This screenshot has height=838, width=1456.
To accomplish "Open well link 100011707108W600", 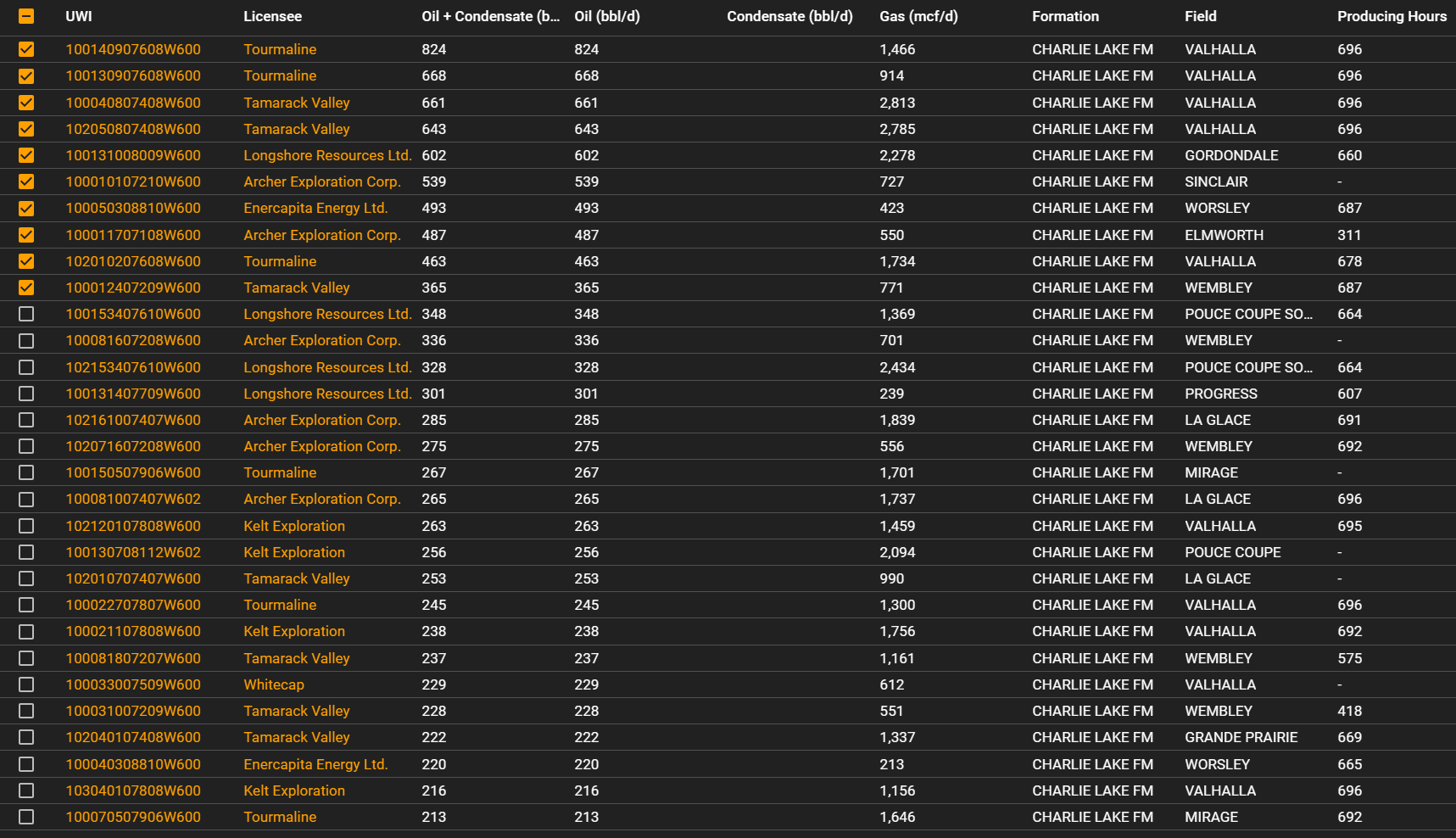I will pyautogui.click(x=133, y=235).
